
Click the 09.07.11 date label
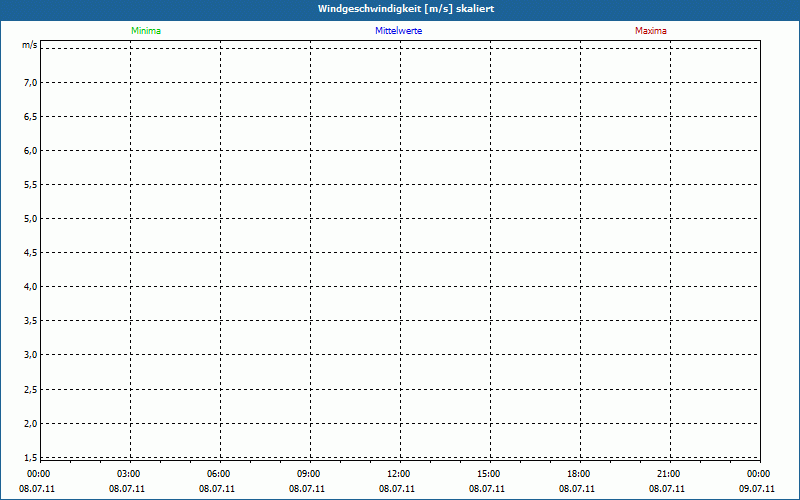(x=757, y=489)
